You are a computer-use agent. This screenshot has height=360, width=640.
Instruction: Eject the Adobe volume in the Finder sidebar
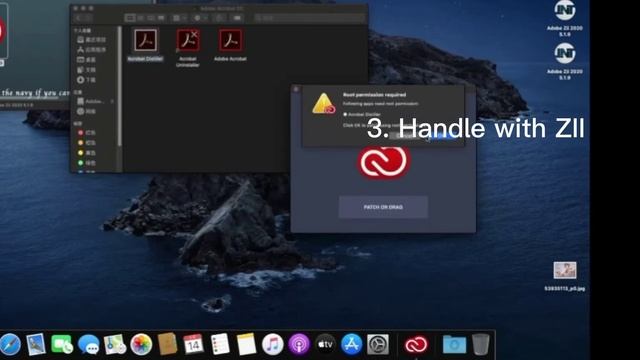point(112,101)
